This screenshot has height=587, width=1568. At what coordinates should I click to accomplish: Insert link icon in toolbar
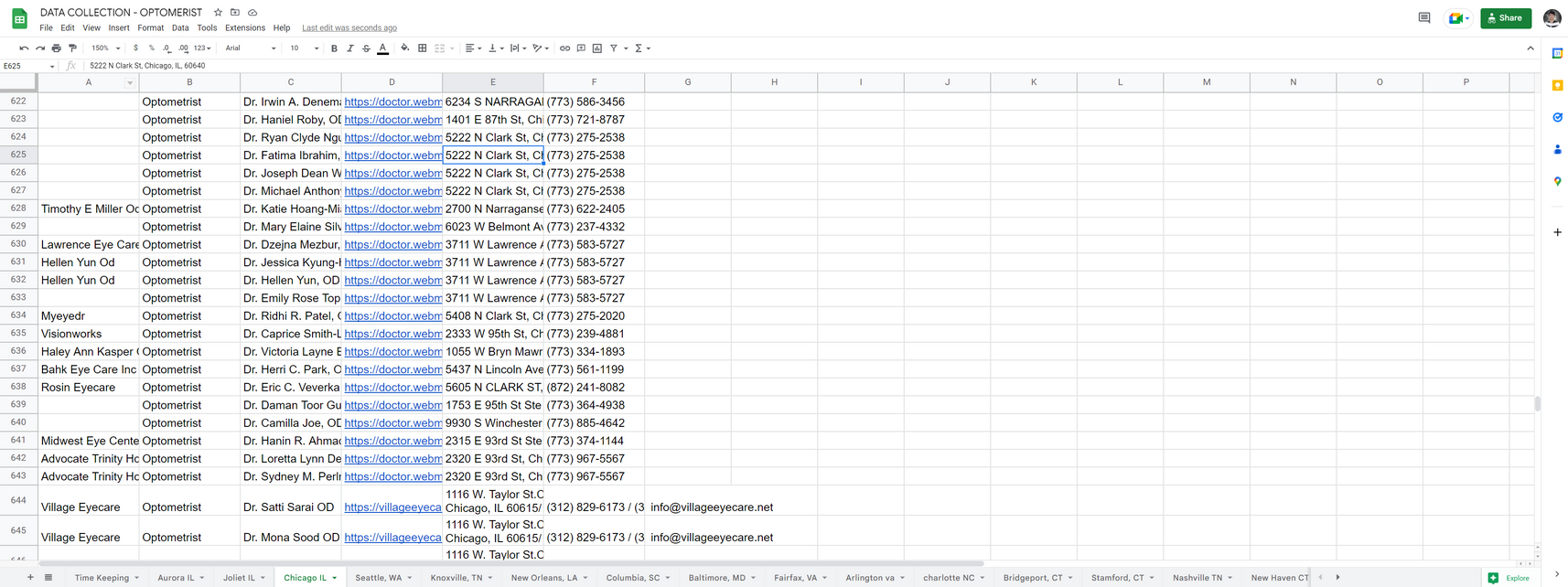click(564, 48)
